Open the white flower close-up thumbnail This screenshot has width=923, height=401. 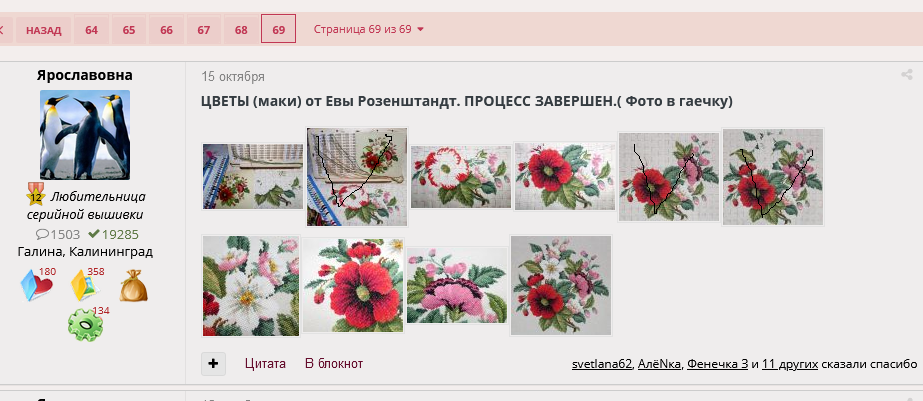click(x=251, y=286)
